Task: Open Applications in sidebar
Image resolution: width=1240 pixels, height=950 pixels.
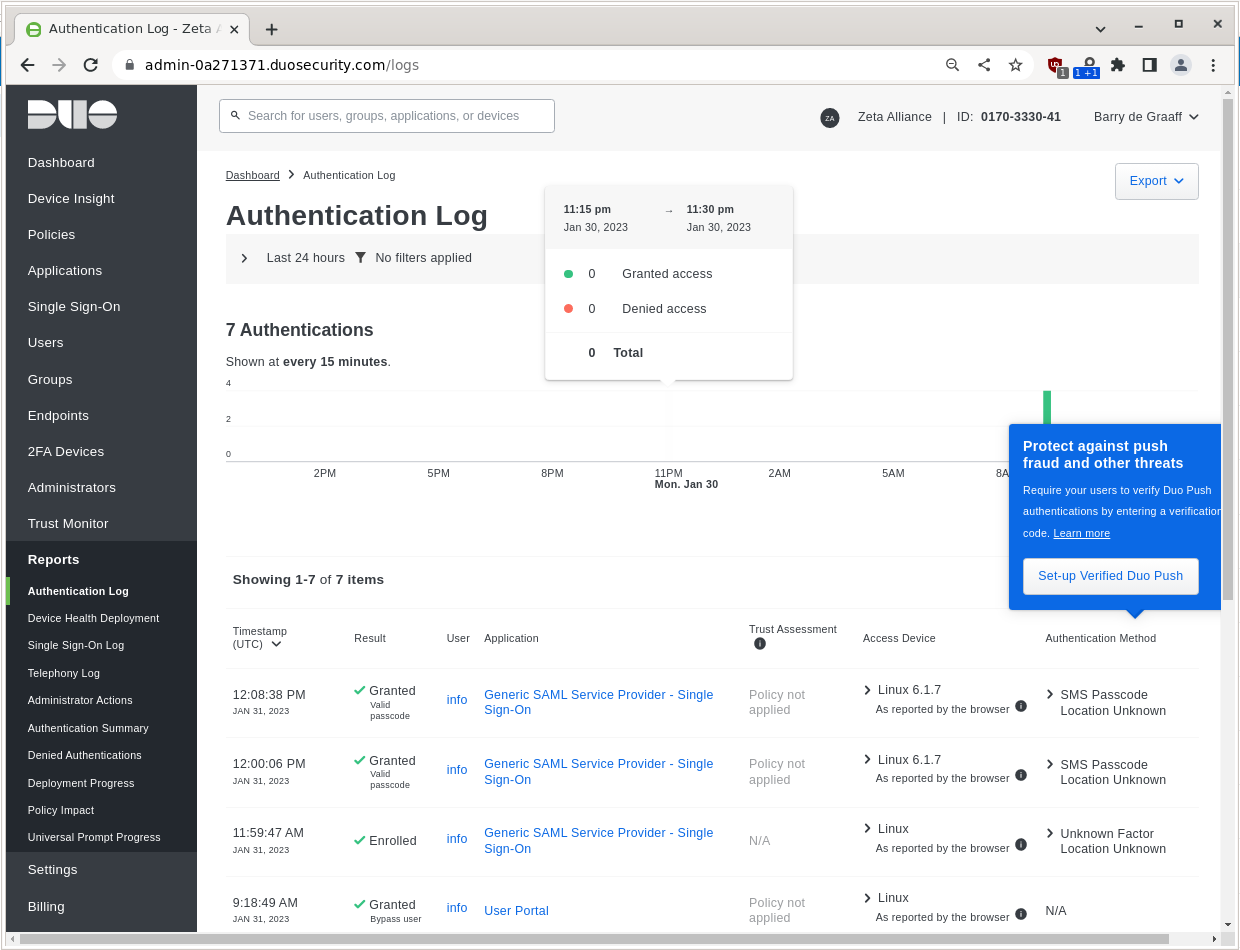Action: point(65,270)
